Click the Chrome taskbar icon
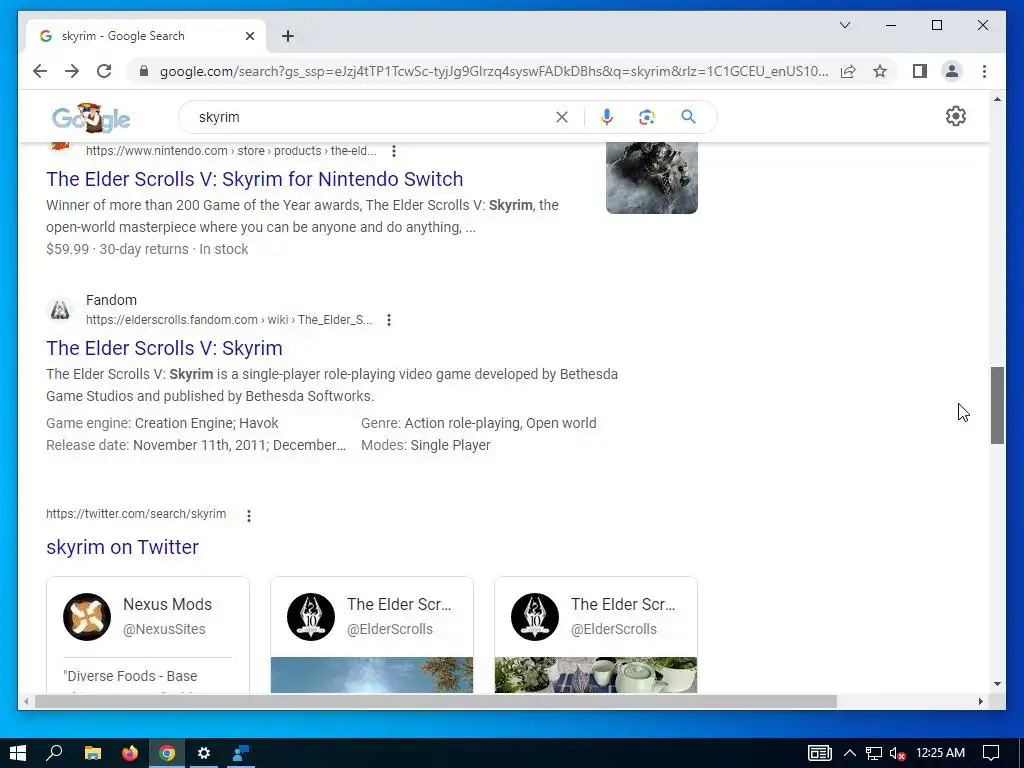 tap(167, 753)
